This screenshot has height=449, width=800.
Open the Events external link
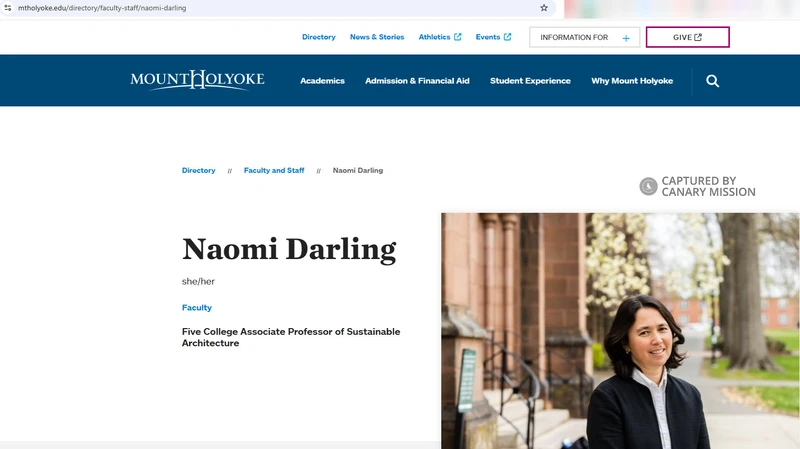tap(493, 37)
